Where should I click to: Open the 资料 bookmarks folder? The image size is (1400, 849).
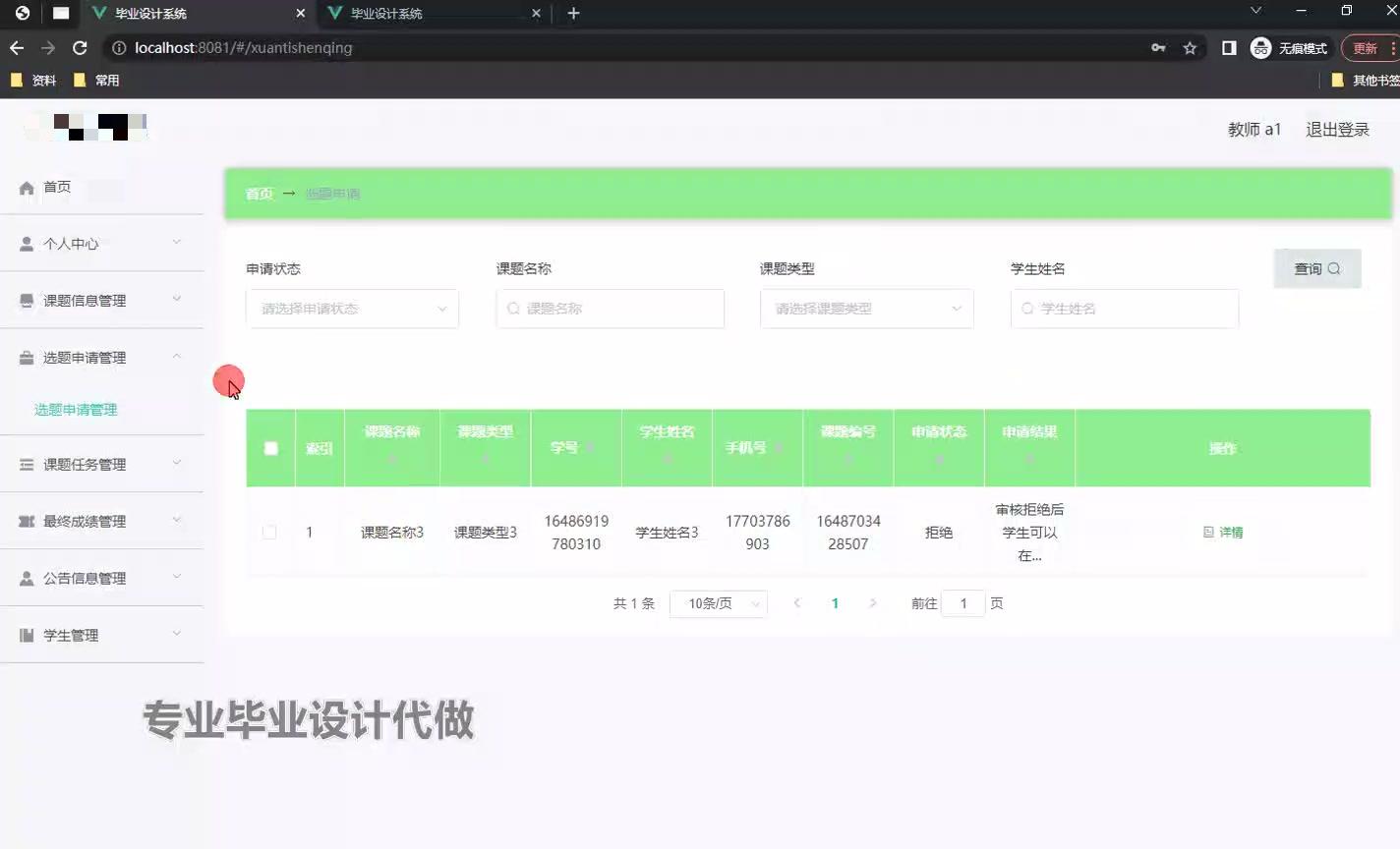[32, 80]
